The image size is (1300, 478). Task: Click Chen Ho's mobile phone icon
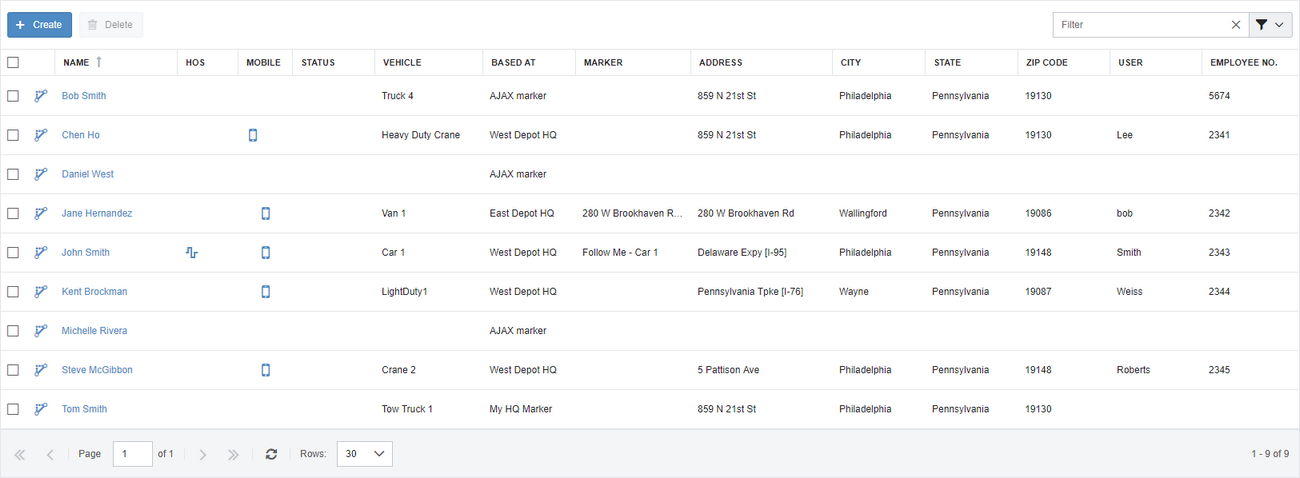click(x=253, y=135)
